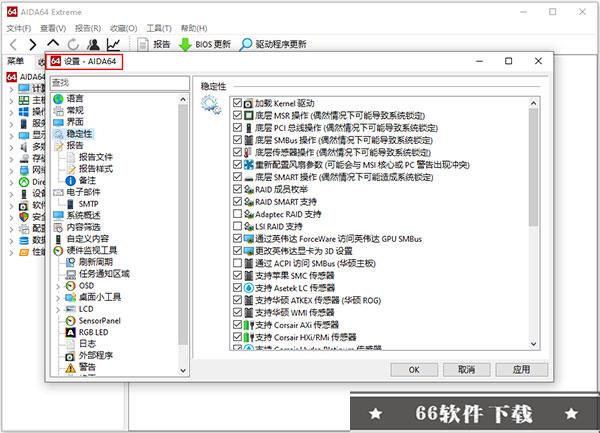Viewport: 600px width, 433px height.
Task: Click the 应用 button
Action: (x=522, y=370)
